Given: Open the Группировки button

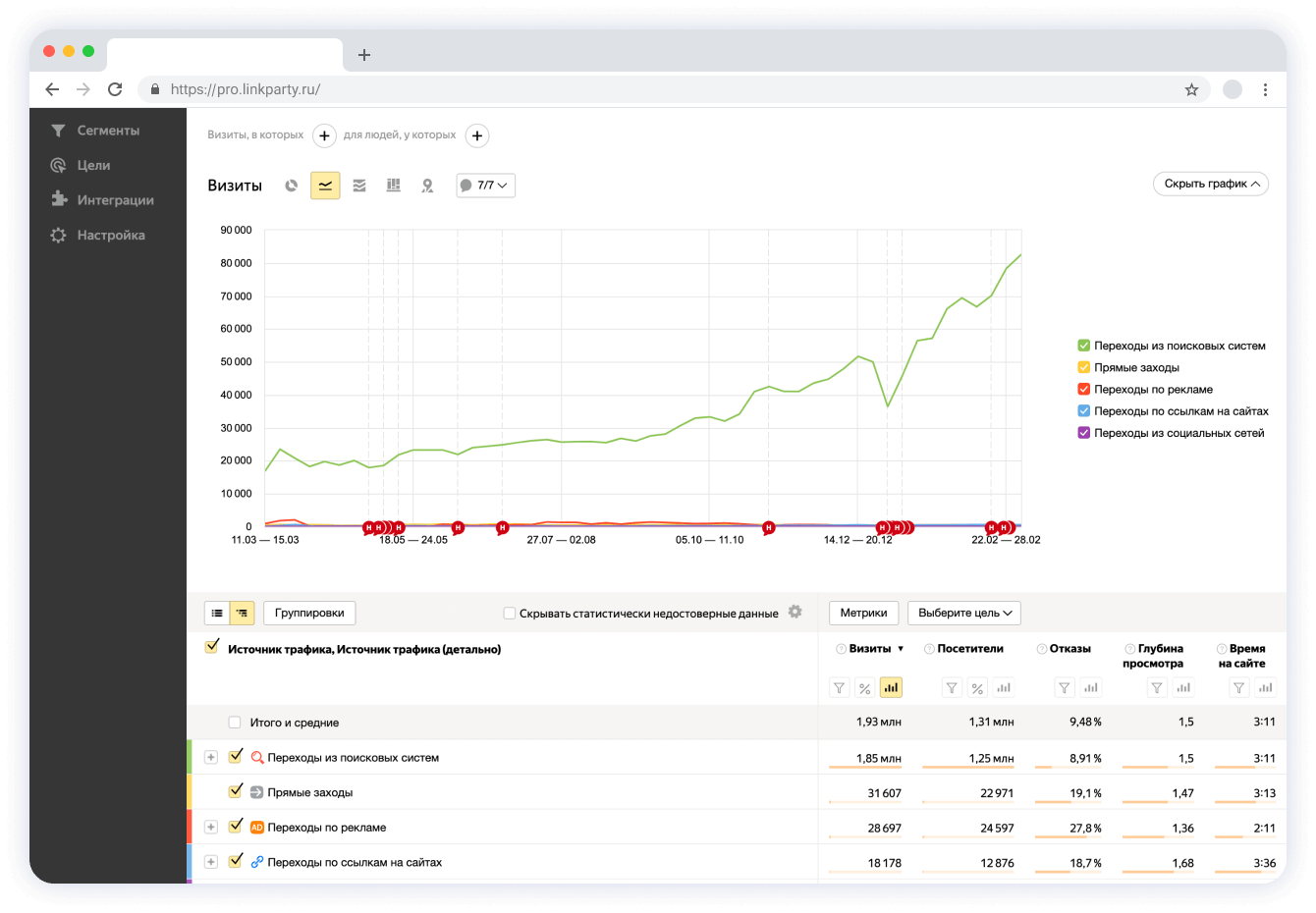Looking at the screenshot, I should 309,613.
